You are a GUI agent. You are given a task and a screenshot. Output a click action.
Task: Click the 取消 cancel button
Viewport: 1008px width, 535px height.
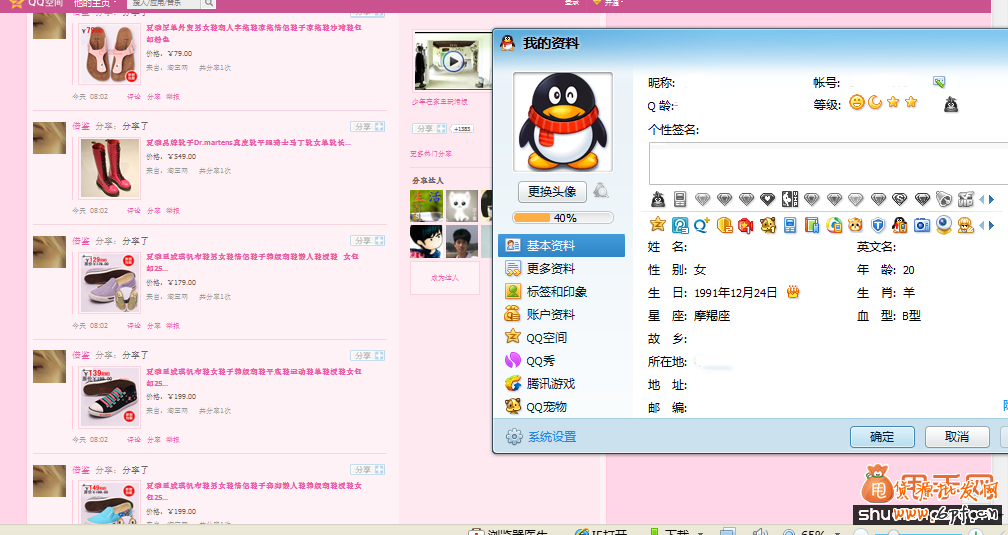coord(956,437)
